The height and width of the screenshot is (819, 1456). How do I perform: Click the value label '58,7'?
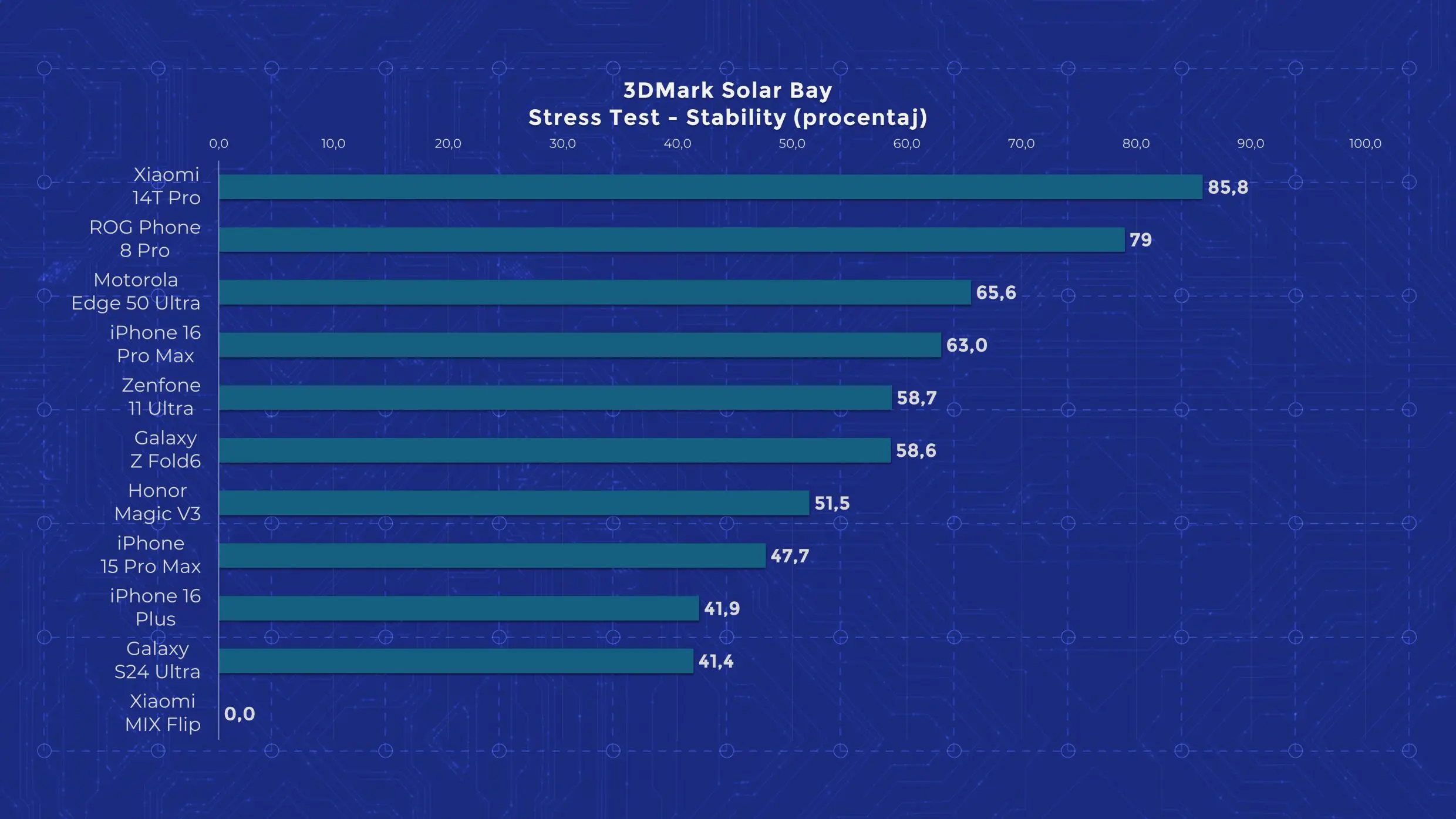point(916,398)
